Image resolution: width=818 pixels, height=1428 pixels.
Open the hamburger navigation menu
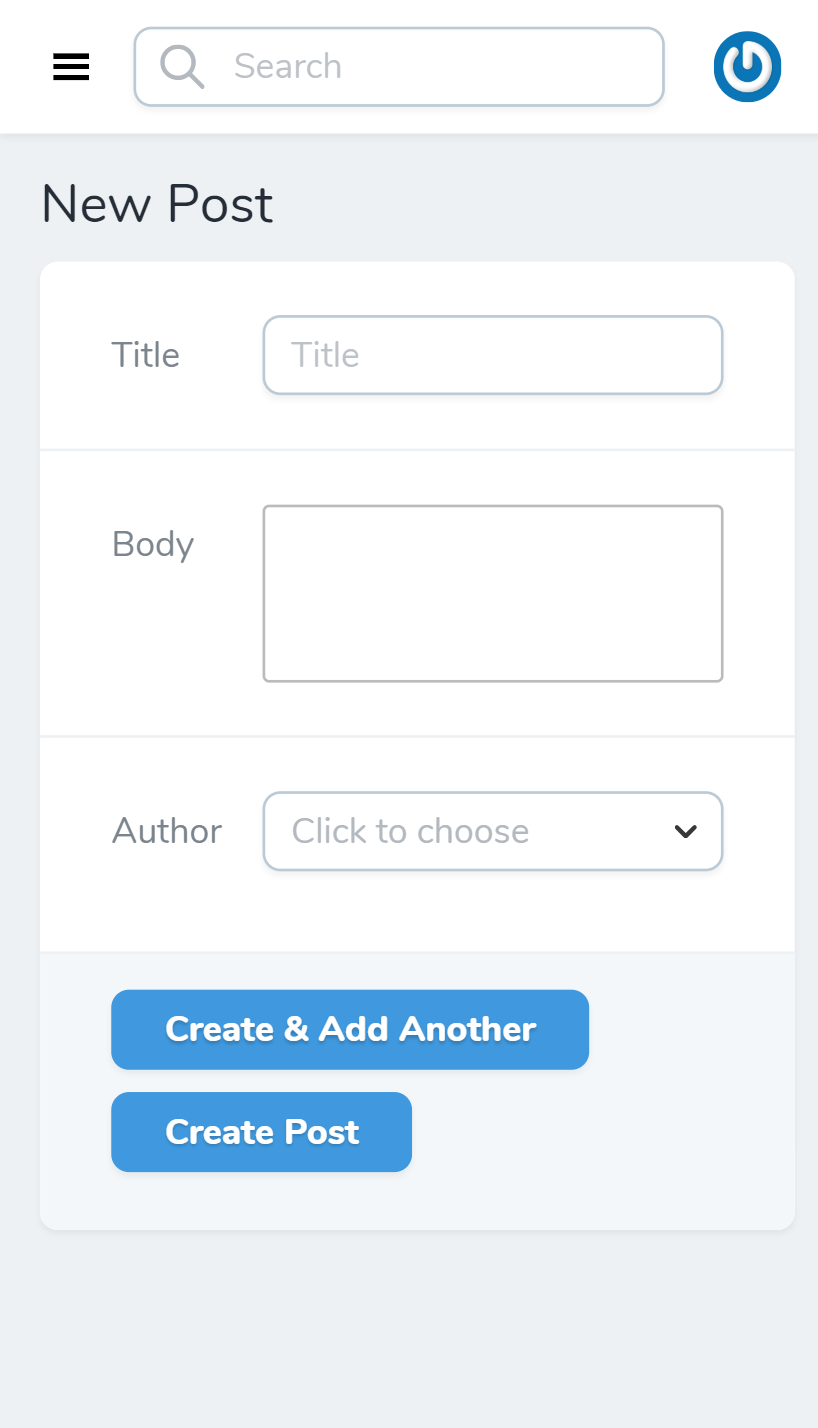70,66
